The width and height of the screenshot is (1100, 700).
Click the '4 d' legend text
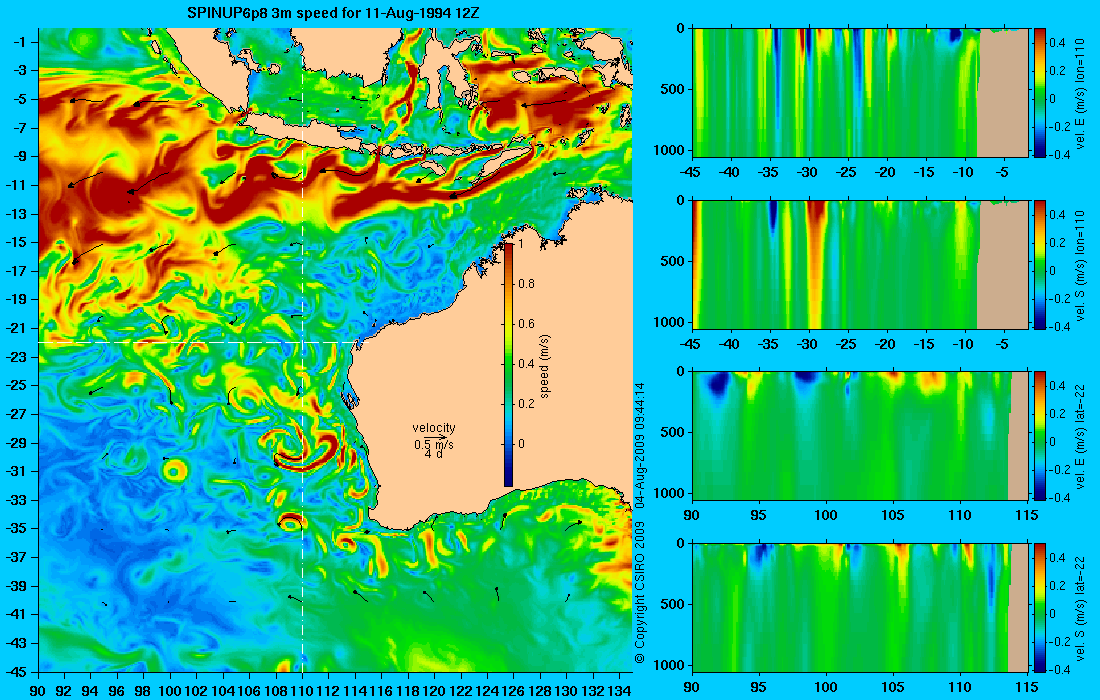coord(434,454)
